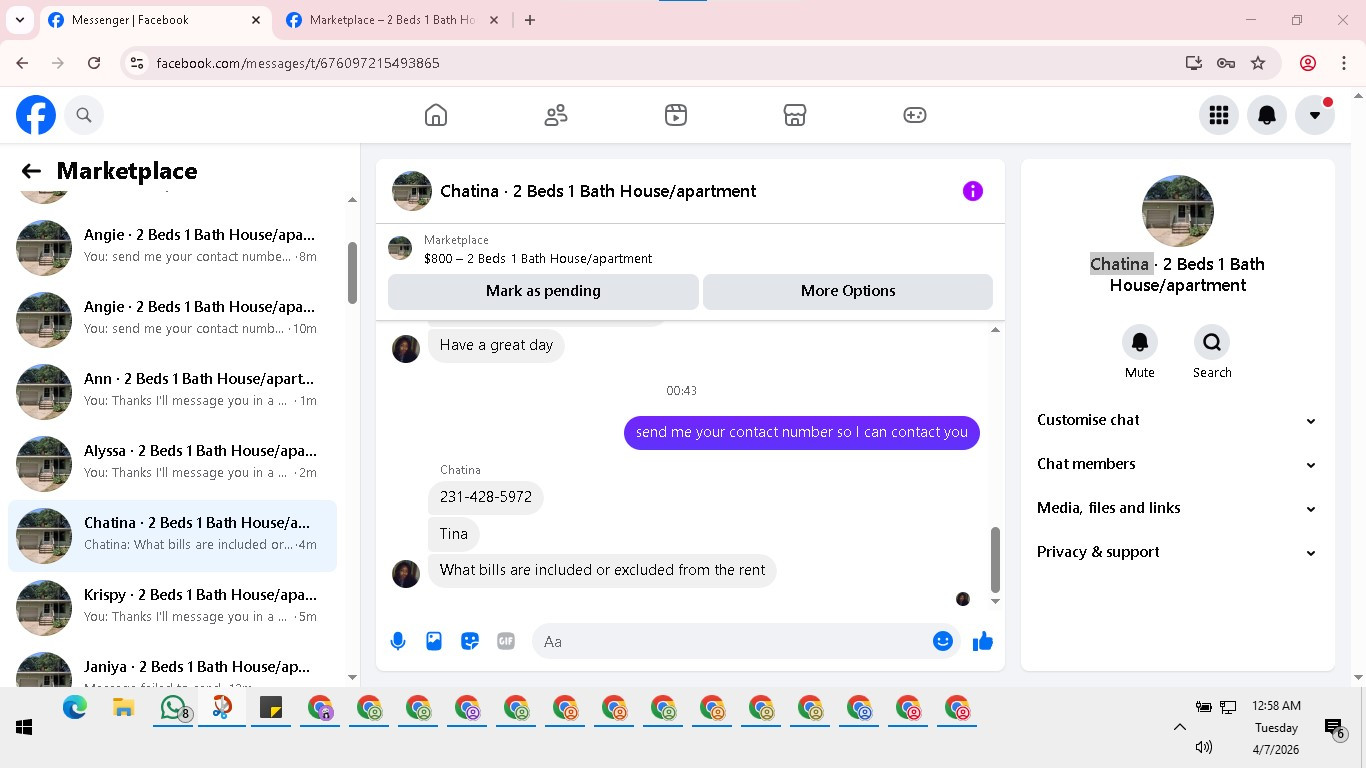Open File Explorer from taskbar
The height and width of the screenshot is (768, 1366).
click(x=124, y=709)
